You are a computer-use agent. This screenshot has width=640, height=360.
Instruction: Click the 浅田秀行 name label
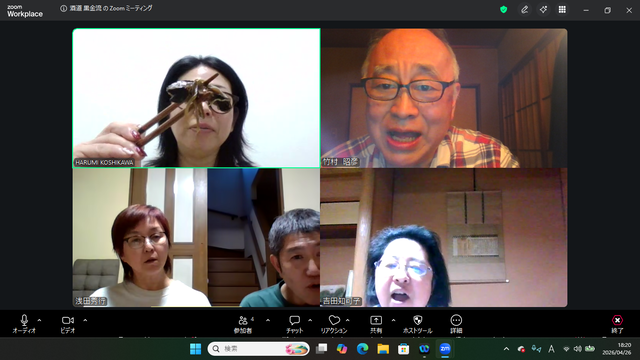(x=91, y=301)
